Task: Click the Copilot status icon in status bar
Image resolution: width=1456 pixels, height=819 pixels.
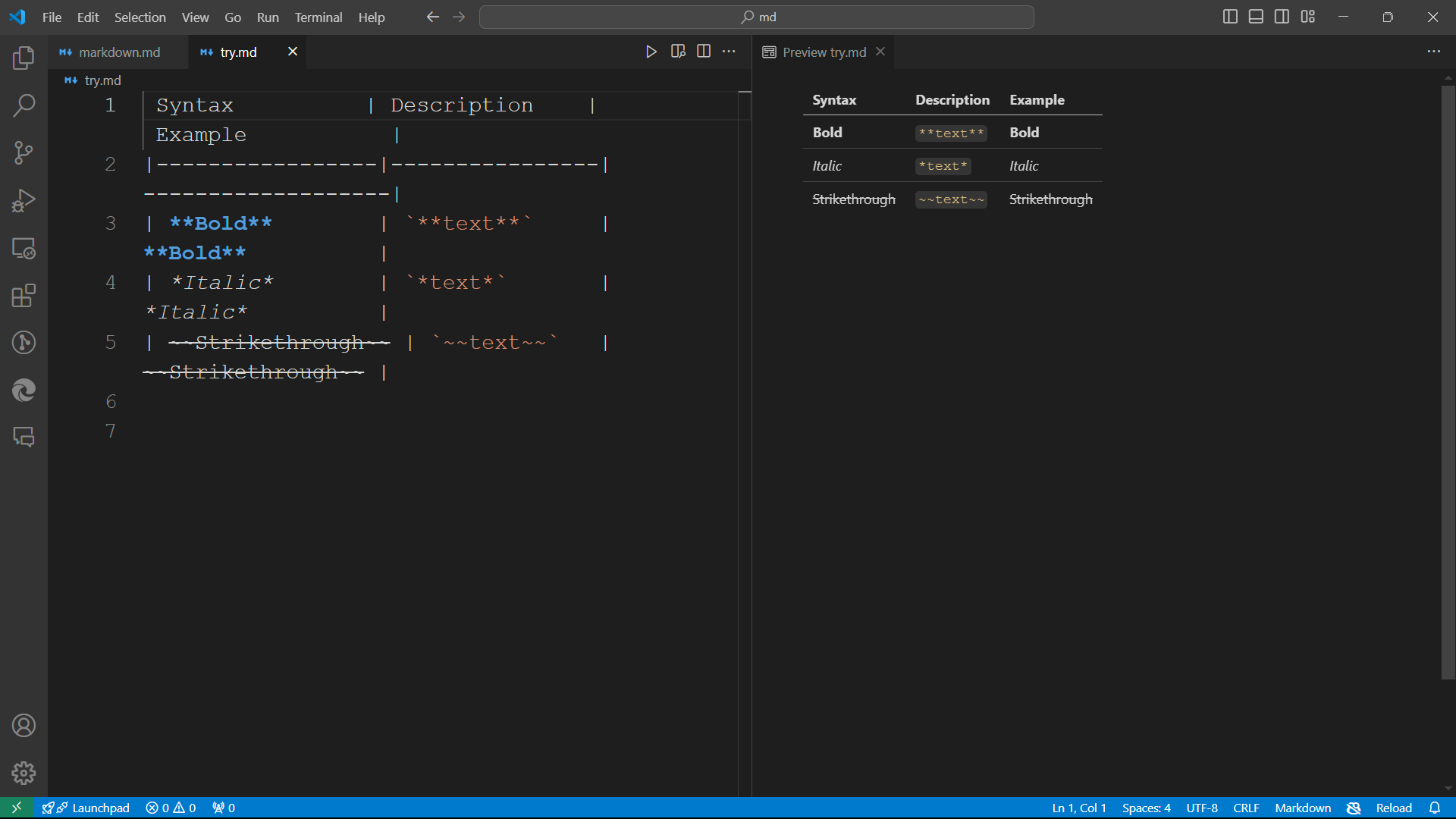Action: point(1354,808)
